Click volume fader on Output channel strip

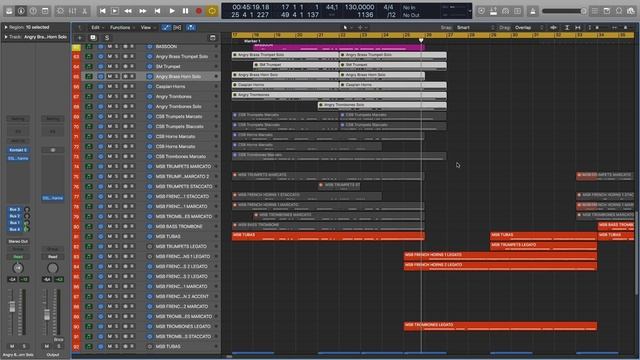point(47,314)
